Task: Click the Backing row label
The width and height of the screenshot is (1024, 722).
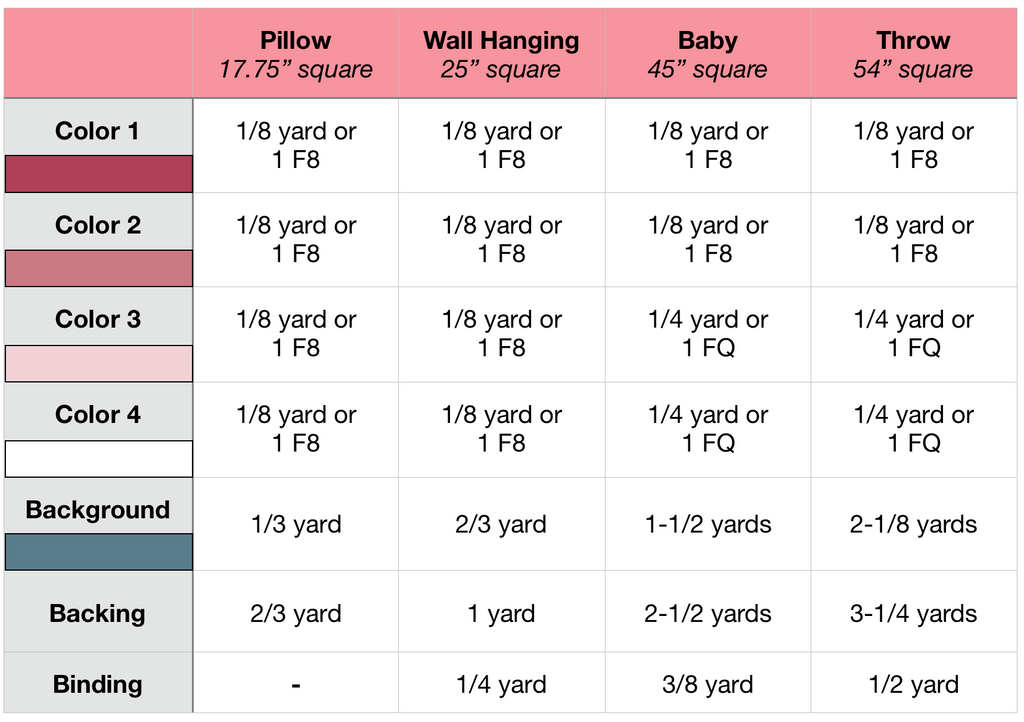Action: 97,613
